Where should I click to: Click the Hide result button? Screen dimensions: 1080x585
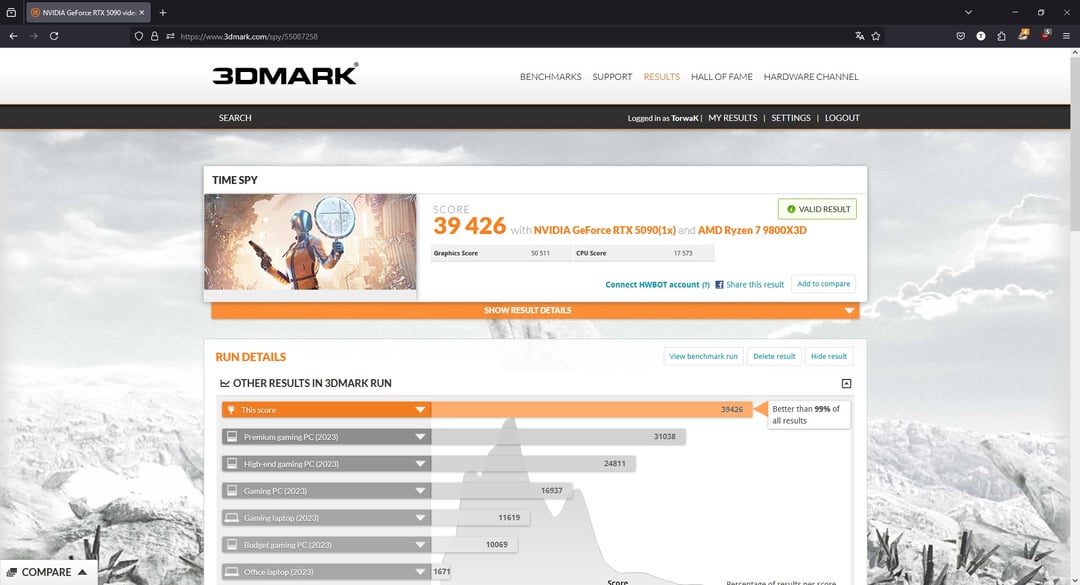point(829,356)
